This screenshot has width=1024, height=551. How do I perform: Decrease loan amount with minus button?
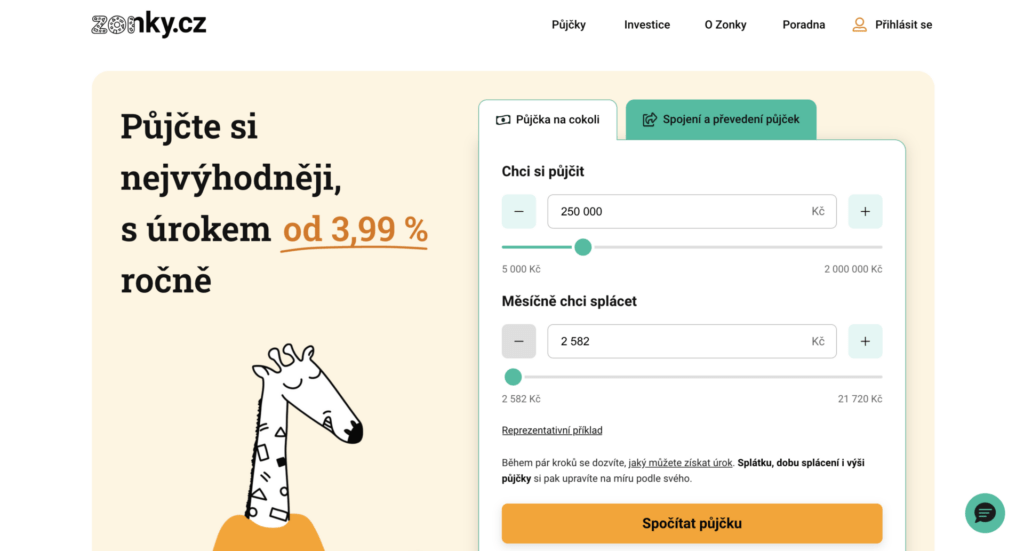point(518,212)
